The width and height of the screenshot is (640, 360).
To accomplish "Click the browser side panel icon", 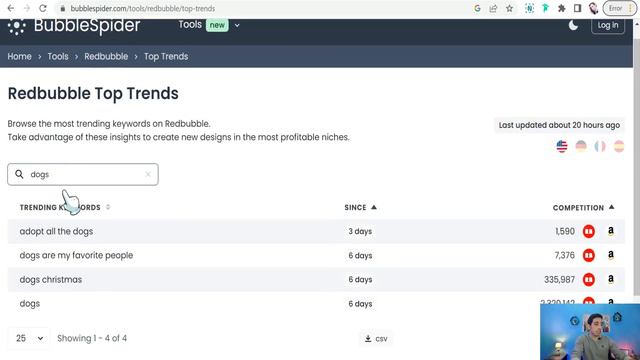I will [577, 8].
